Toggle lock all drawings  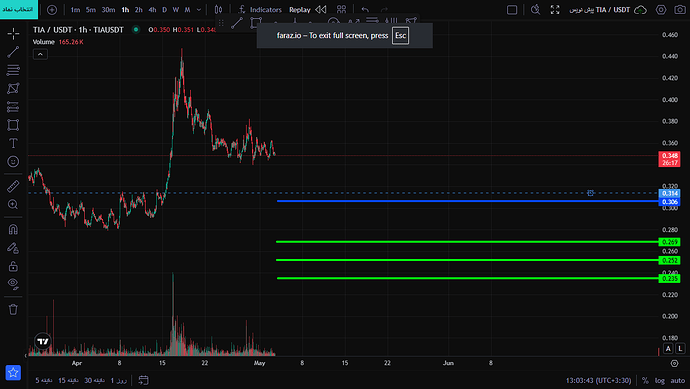click(13, 266)
